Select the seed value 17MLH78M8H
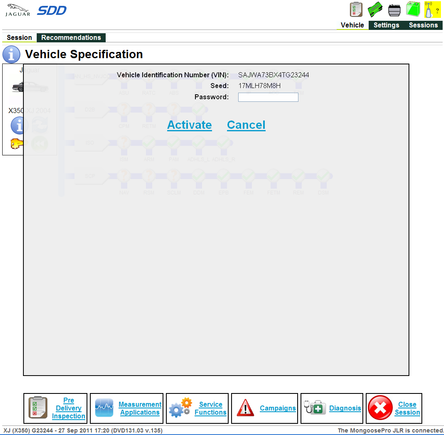Image resolution: width=444 pixels, height=435 pixels. pyautogui.click(x=259, y=86)
